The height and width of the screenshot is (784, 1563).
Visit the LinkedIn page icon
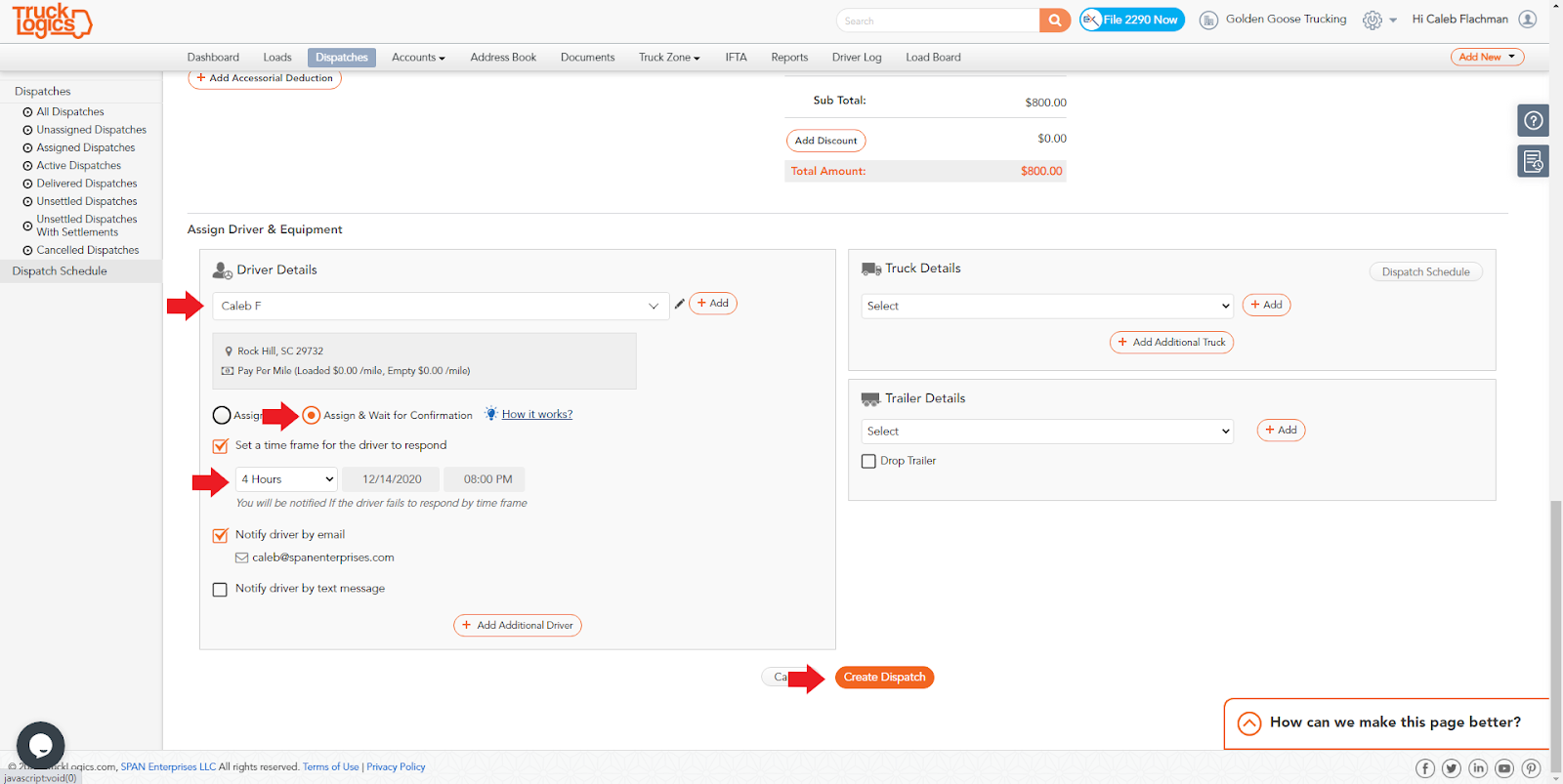(1478, 768)
